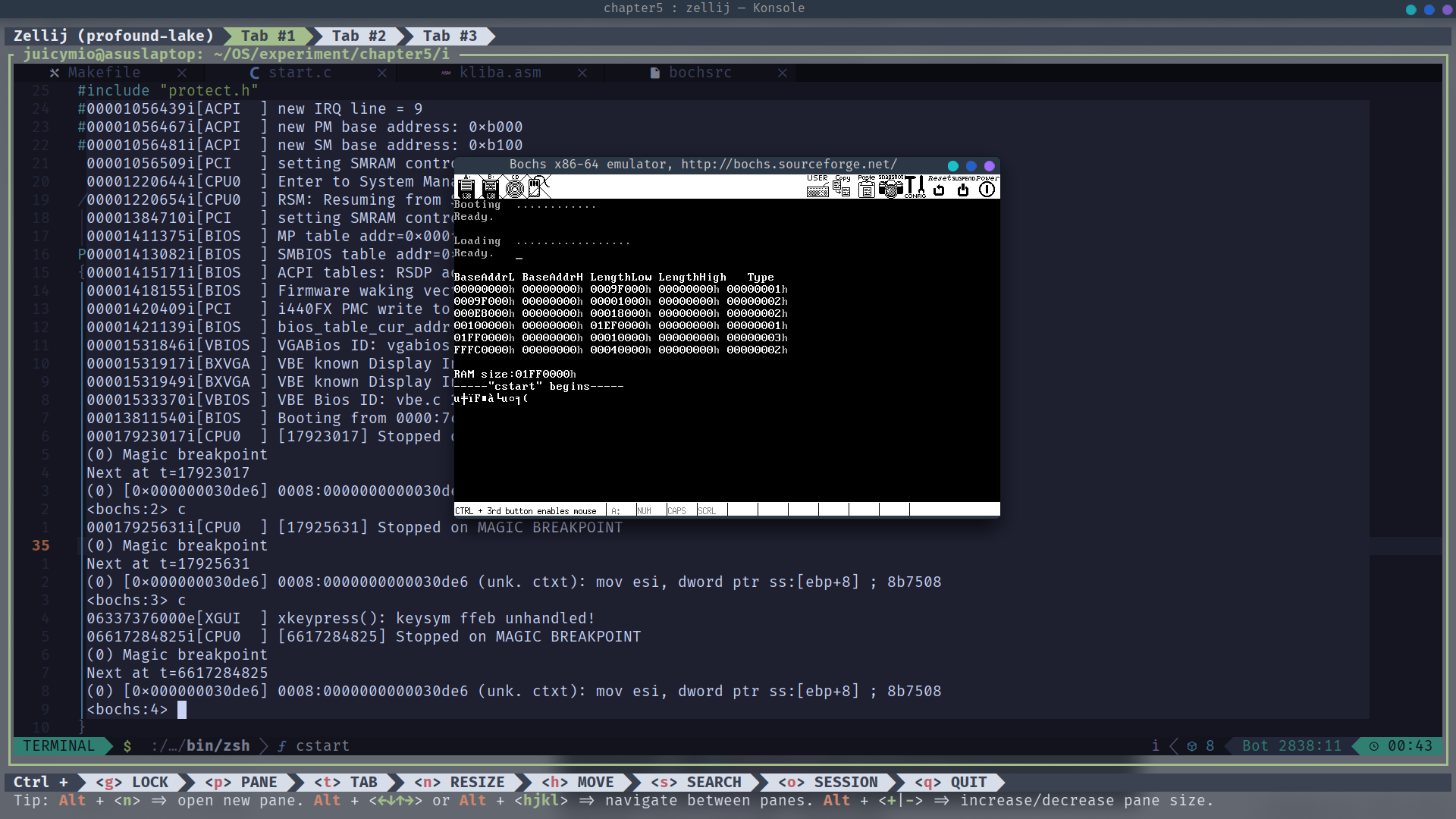Toggle Bochs mouse capture icon
The image size is (1456, 819).
(x=538, y=187)
